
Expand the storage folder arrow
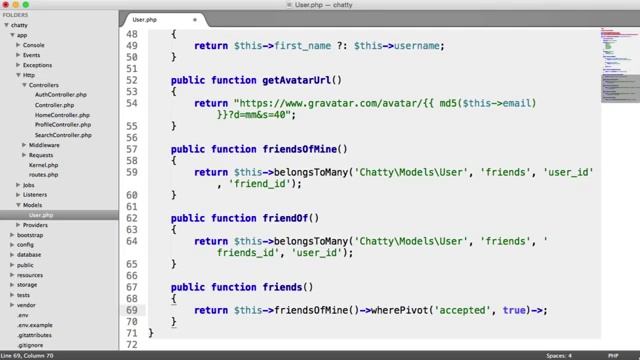12,285
